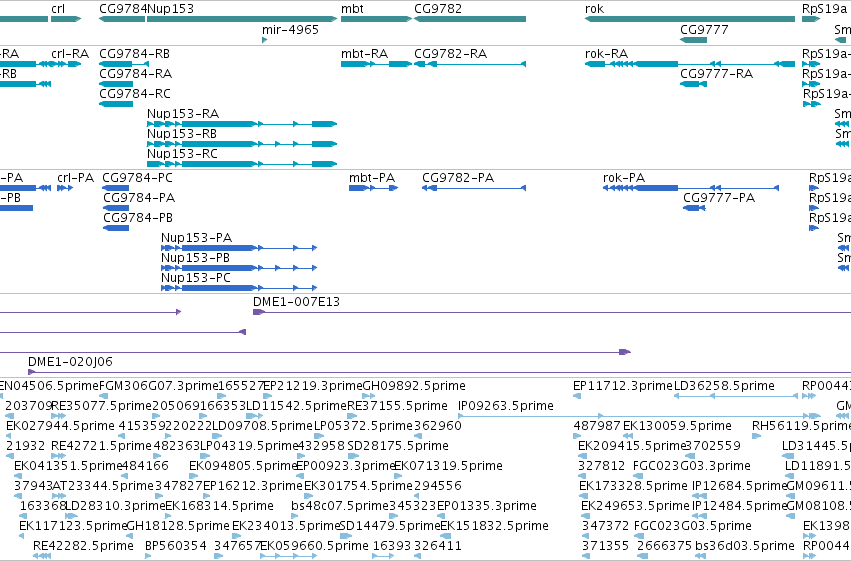The width and height of the screenshot is (851, 561).
Task: Select the DME1-007E13 BAC clone label
Action: [296, 302]
